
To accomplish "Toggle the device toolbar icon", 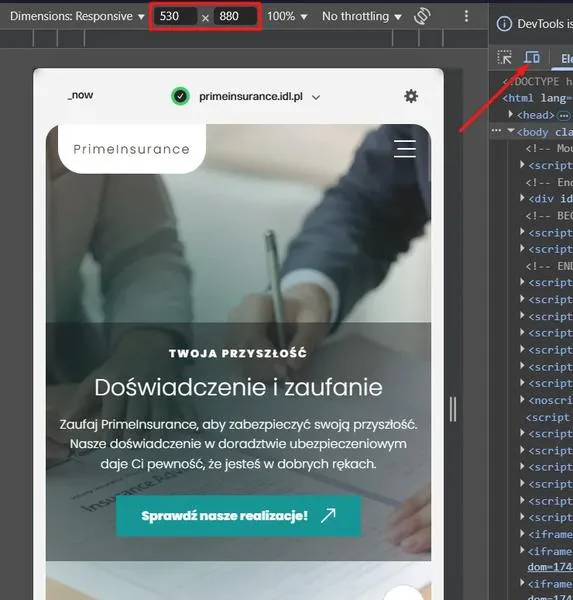I will pyautogui.click(x=532, y=57).
